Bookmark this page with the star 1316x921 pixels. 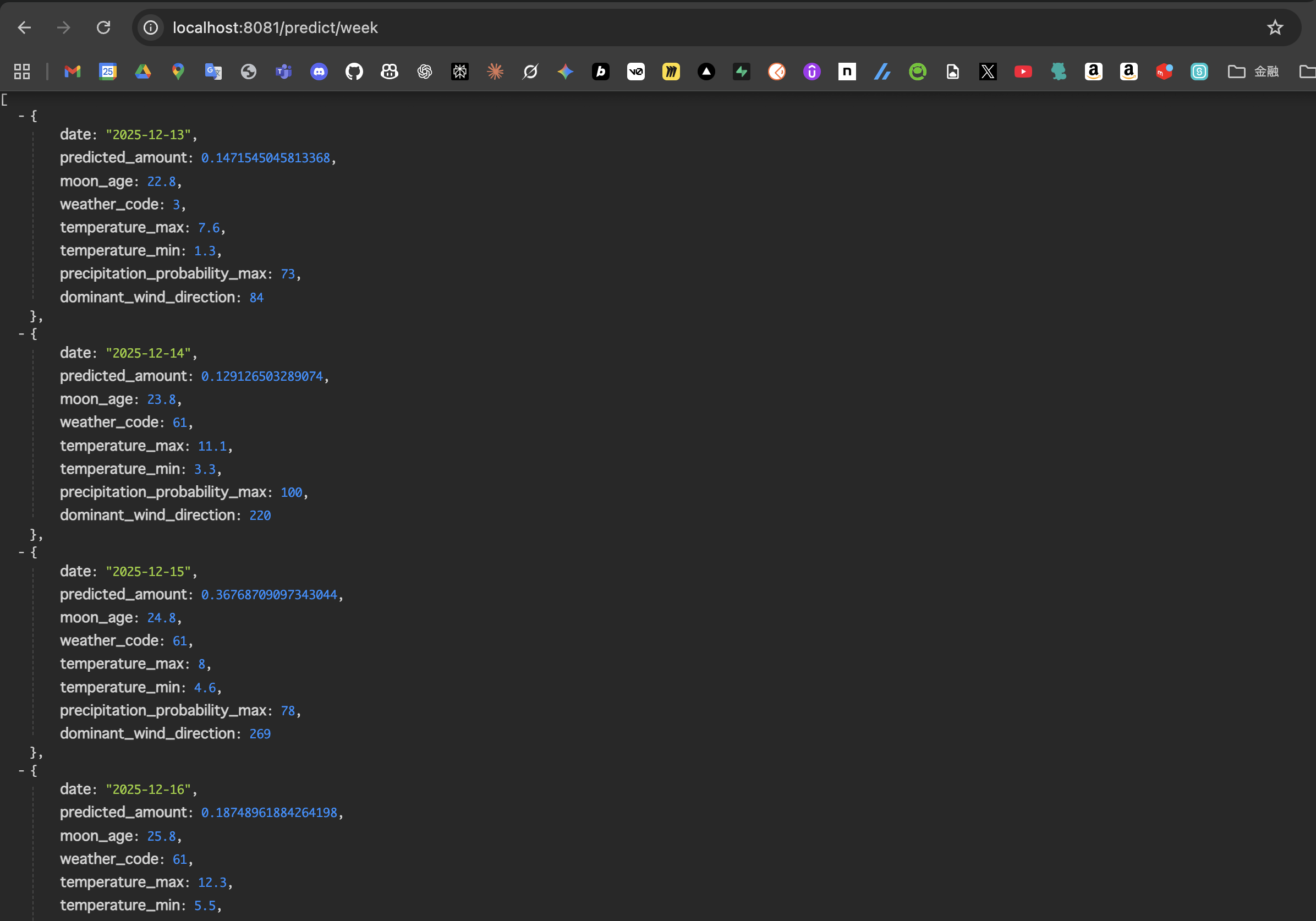coord(1275,28)
